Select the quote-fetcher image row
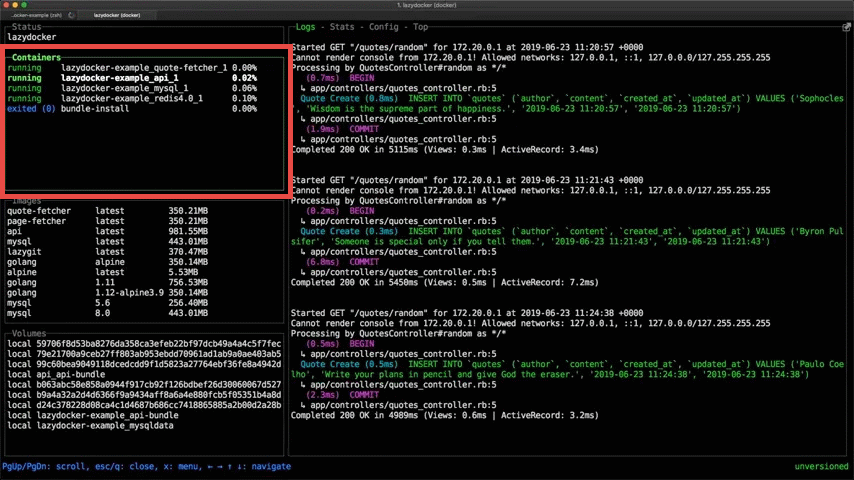 click(39, 211)
